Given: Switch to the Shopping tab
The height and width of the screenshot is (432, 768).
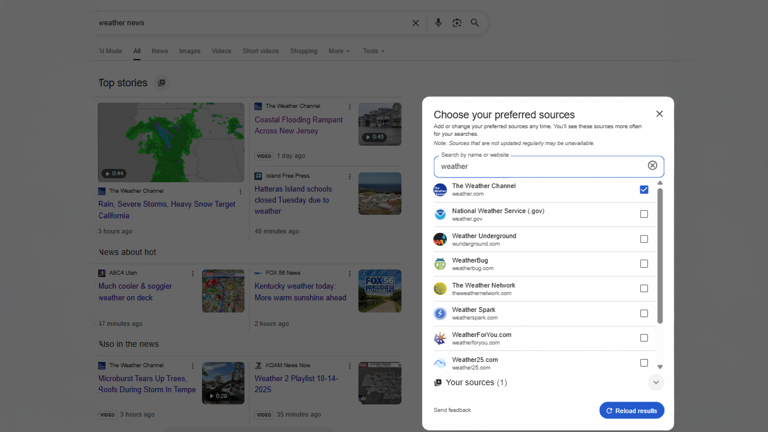Looking at the screenshot, I should 303,51.
